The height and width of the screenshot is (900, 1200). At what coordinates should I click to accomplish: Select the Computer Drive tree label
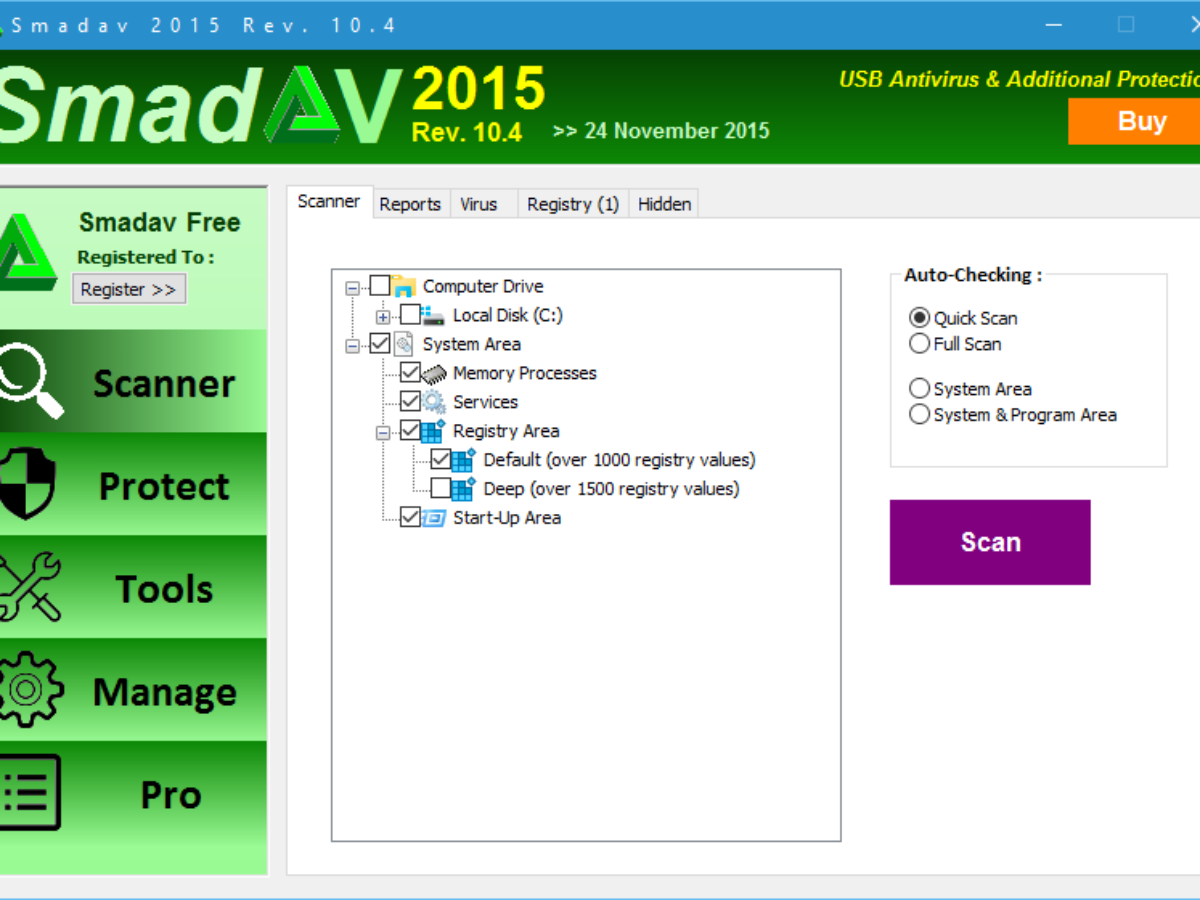pyautogui.click(x=483, y=287)
